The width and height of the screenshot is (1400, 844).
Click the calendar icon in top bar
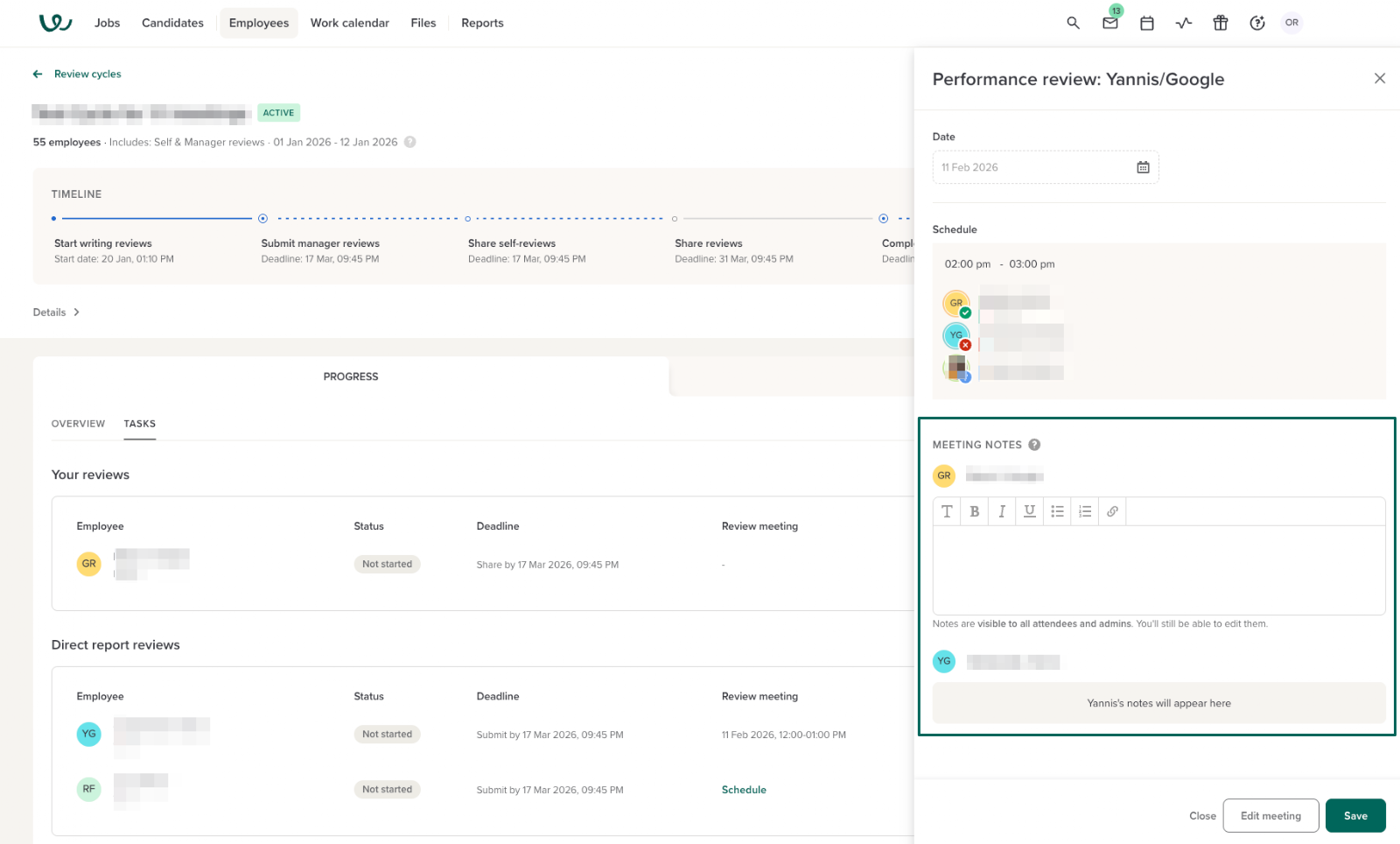[x=1146, y=24]
